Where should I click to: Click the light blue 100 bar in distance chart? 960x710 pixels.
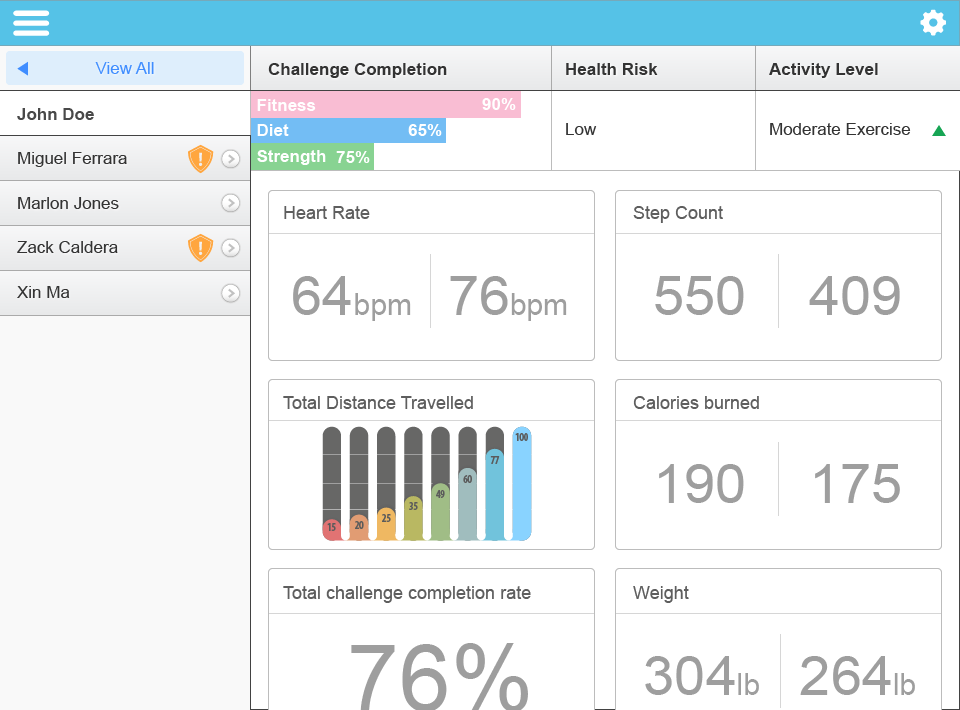[521, 485]
